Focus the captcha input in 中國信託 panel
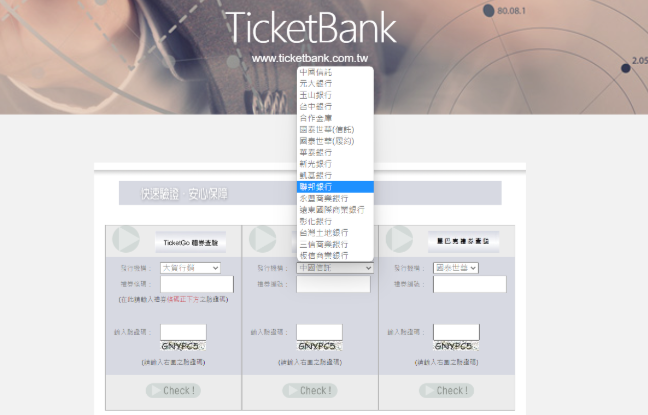Viewport: 648px width, 415px height. coord(319,332)
